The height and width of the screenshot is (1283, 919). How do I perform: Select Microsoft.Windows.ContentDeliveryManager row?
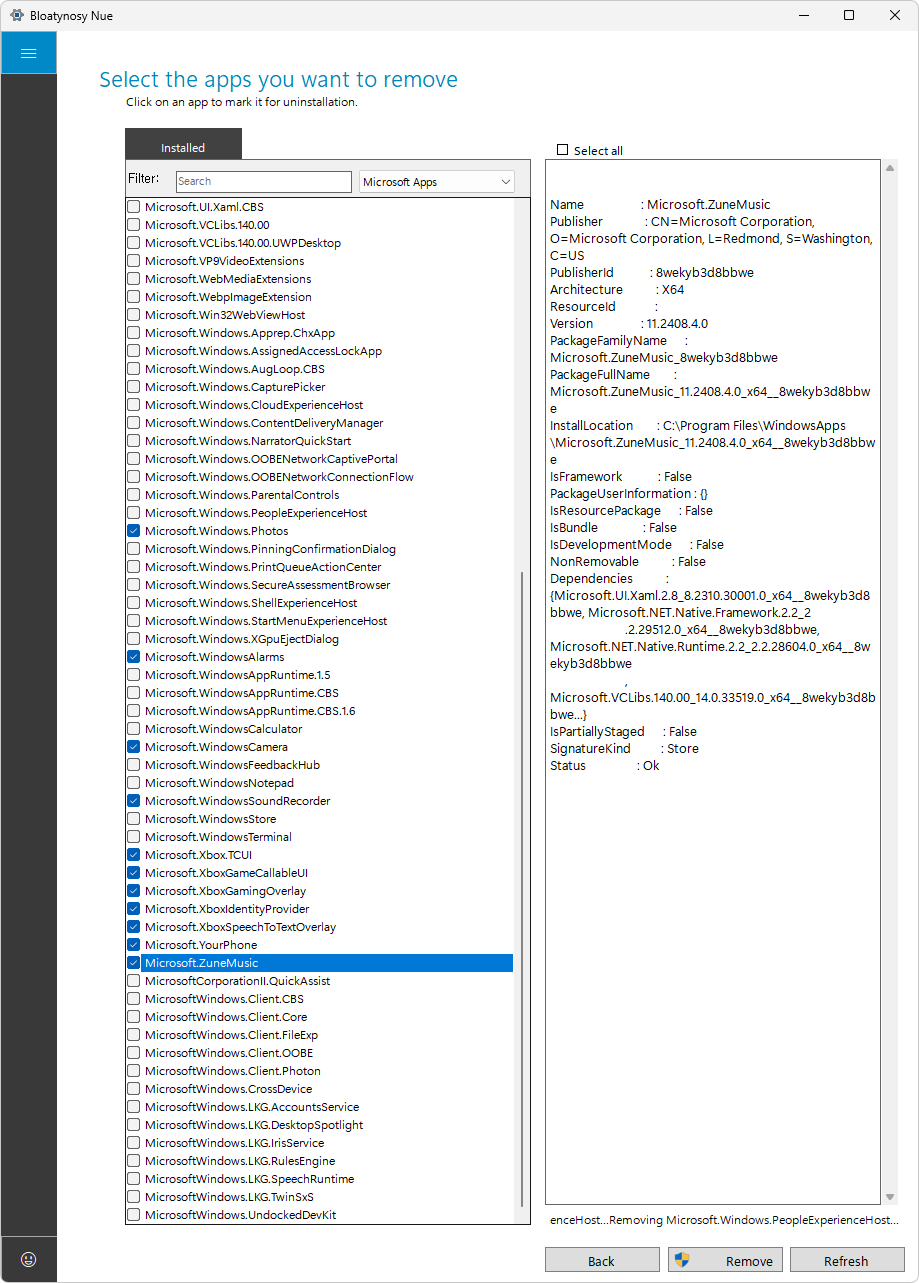(x=319, y=423)
